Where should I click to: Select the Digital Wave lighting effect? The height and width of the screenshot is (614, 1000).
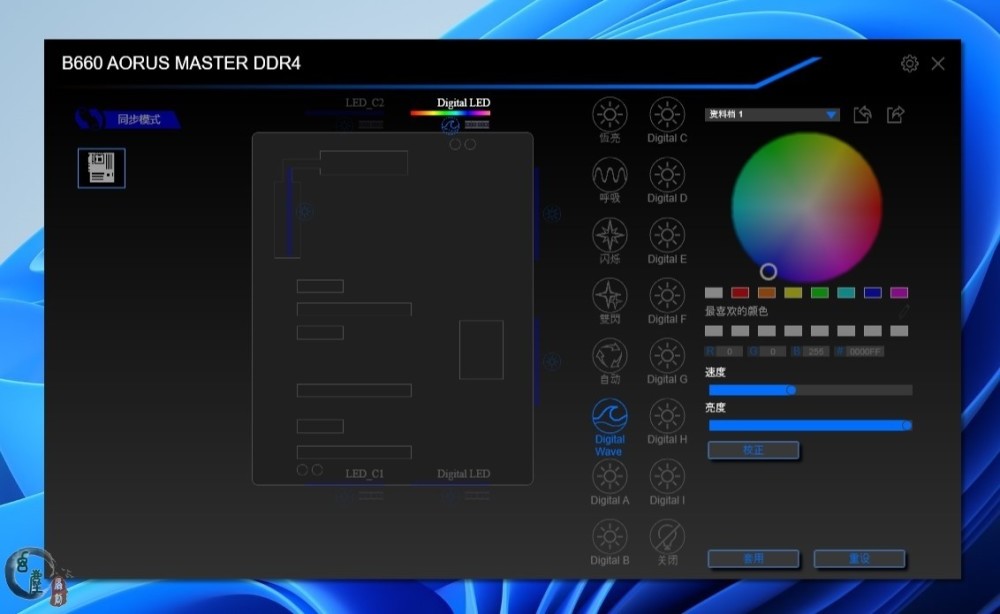coord(609,417)
